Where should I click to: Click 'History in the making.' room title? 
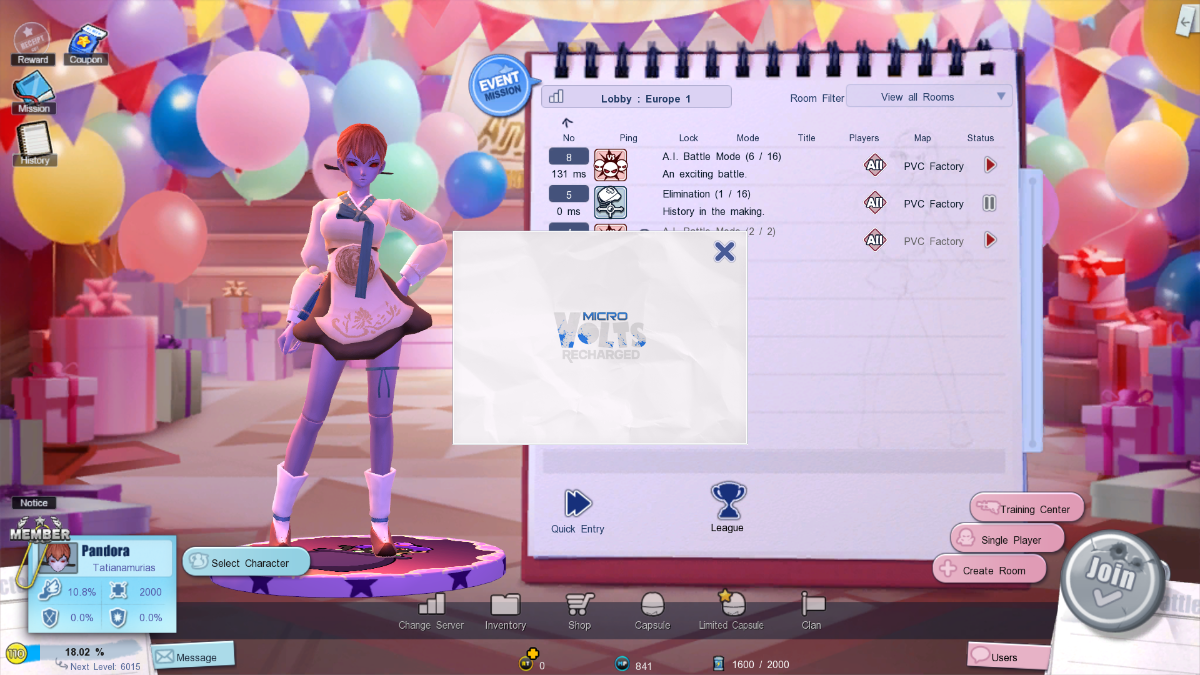(x=713, y=211)
